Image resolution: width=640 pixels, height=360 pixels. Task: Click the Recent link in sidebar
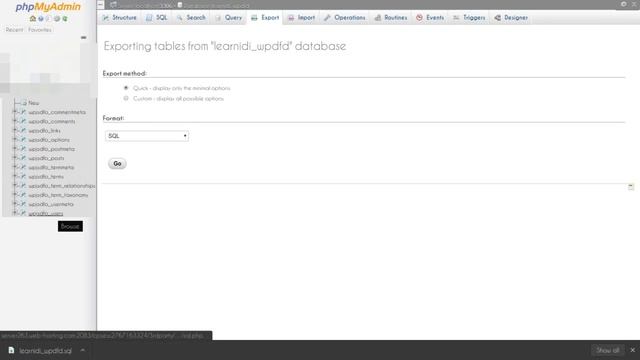point(14,30)
